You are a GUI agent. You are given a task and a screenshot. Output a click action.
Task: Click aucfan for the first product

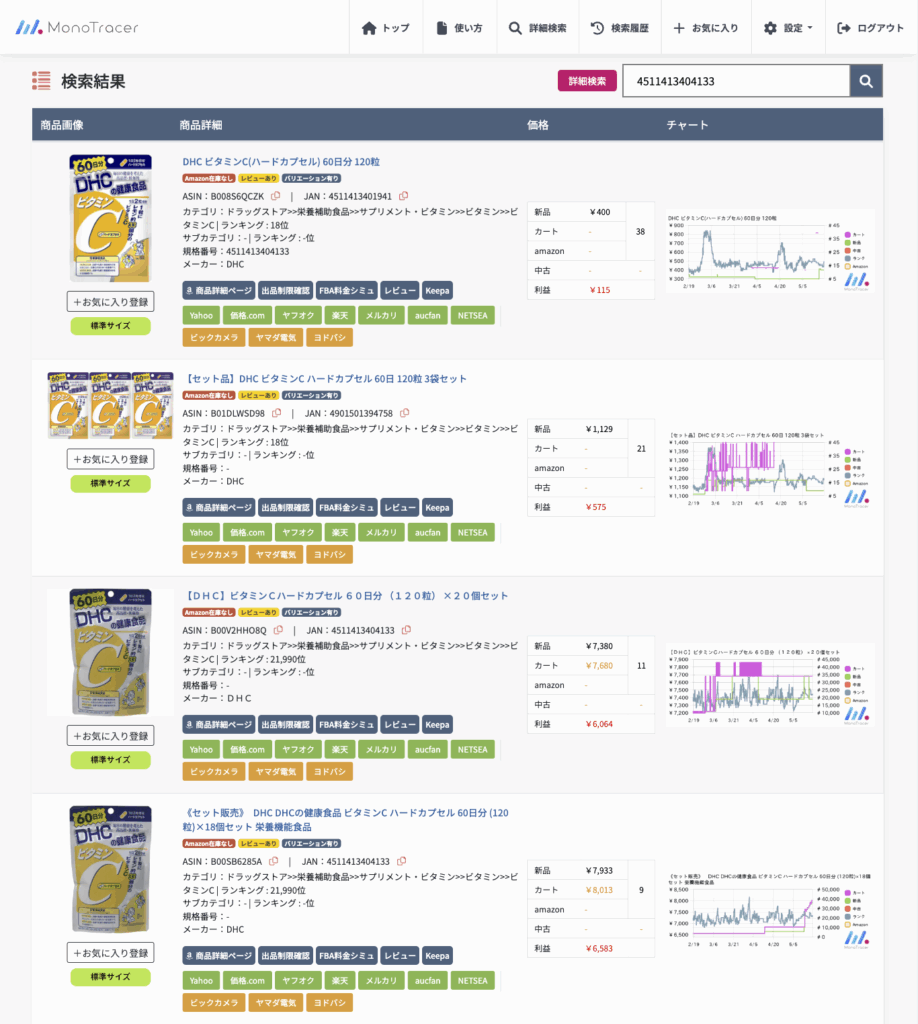tap(428, 315)
